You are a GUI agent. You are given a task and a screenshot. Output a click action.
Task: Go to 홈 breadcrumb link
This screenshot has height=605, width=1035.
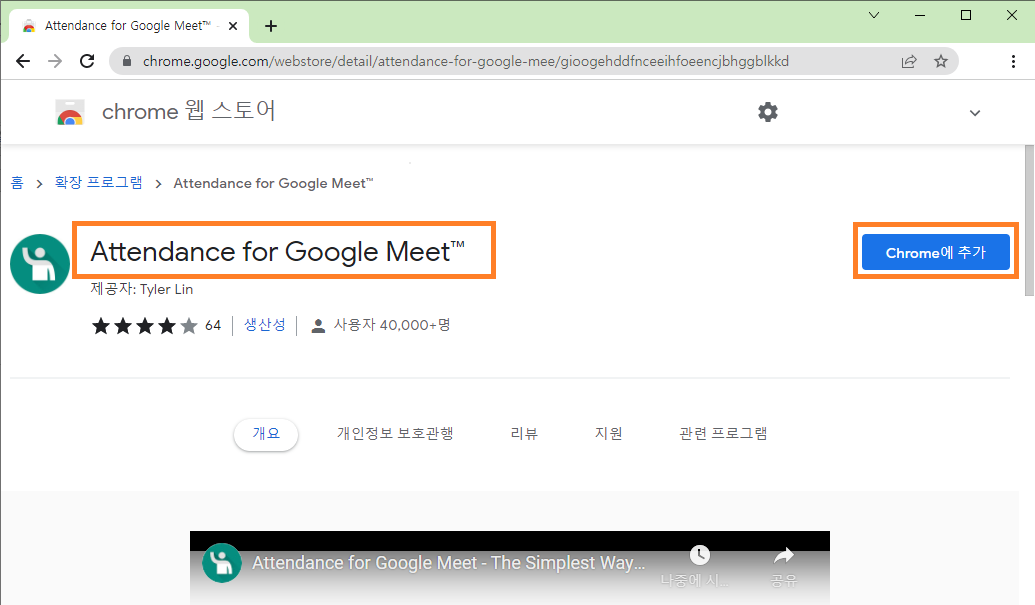pos(17,183)
